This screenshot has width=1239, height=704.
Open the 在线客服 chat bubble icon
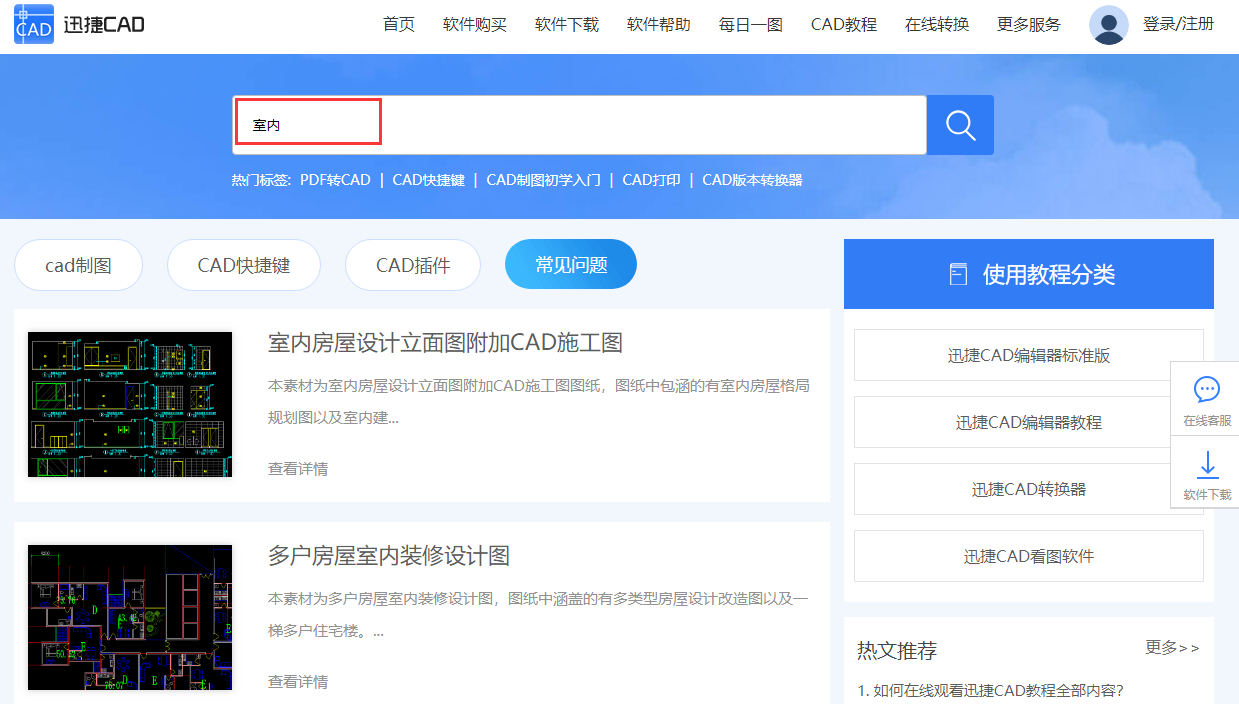click(1206, 390)
